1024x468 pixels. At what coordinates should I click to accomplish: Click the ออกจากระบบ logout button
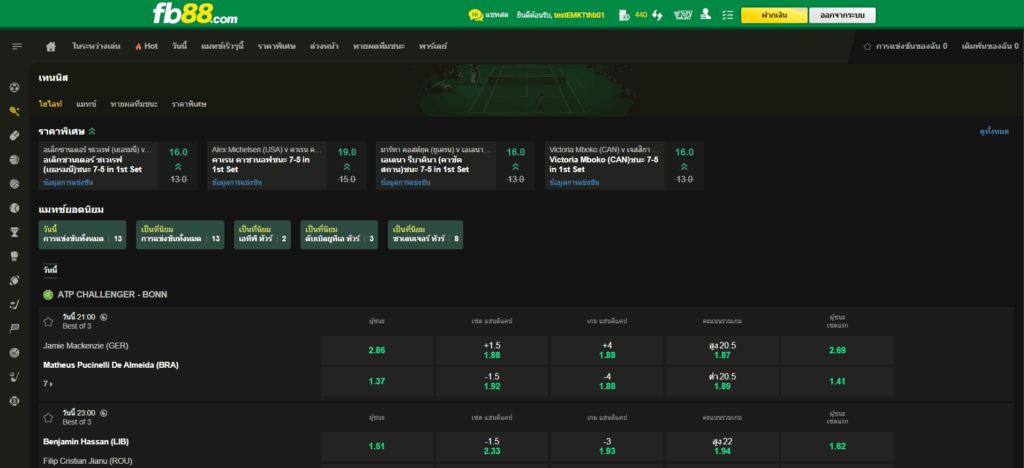tap(842, 15)
